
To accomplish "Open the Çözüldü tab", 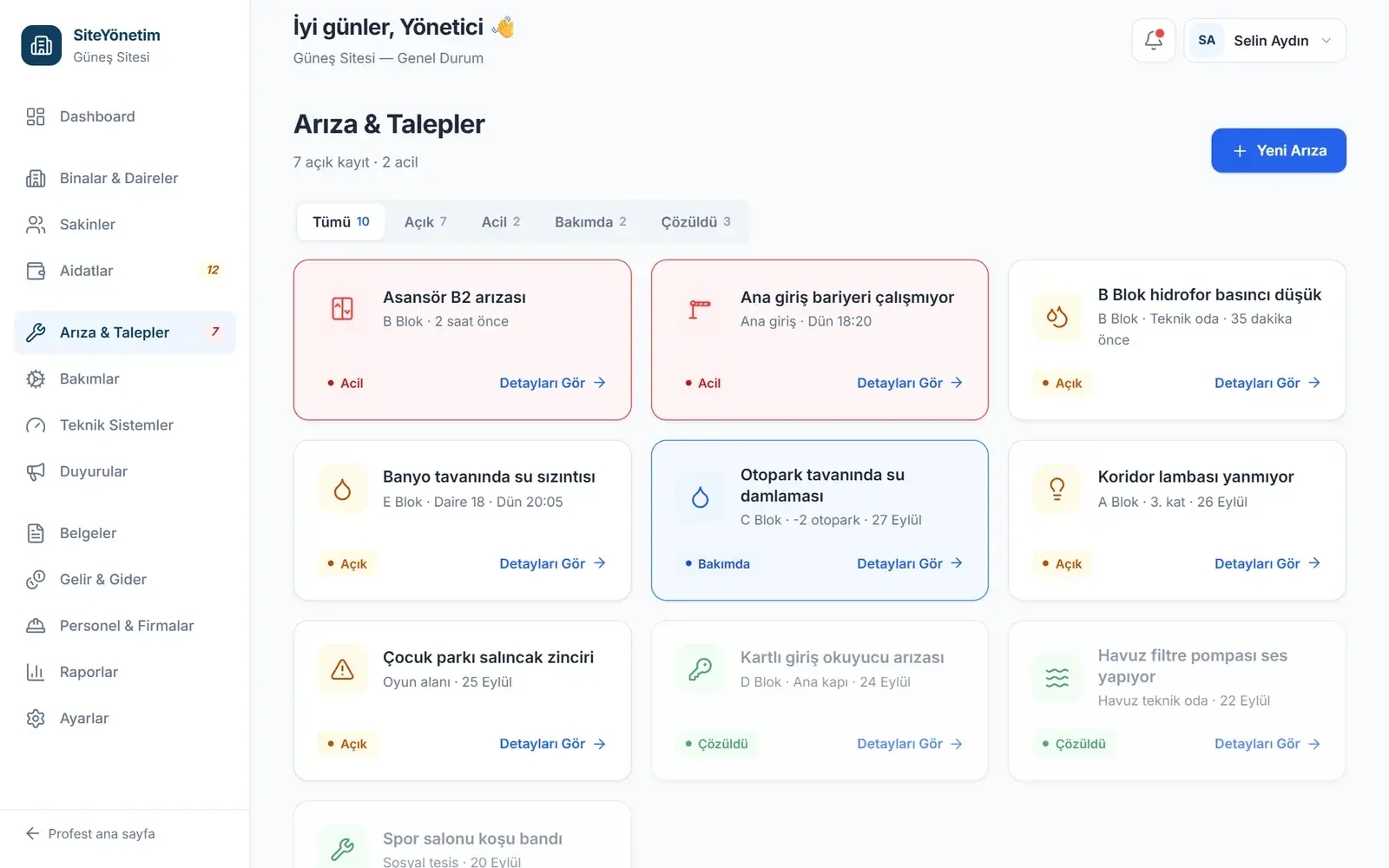I will coord(695,222).
